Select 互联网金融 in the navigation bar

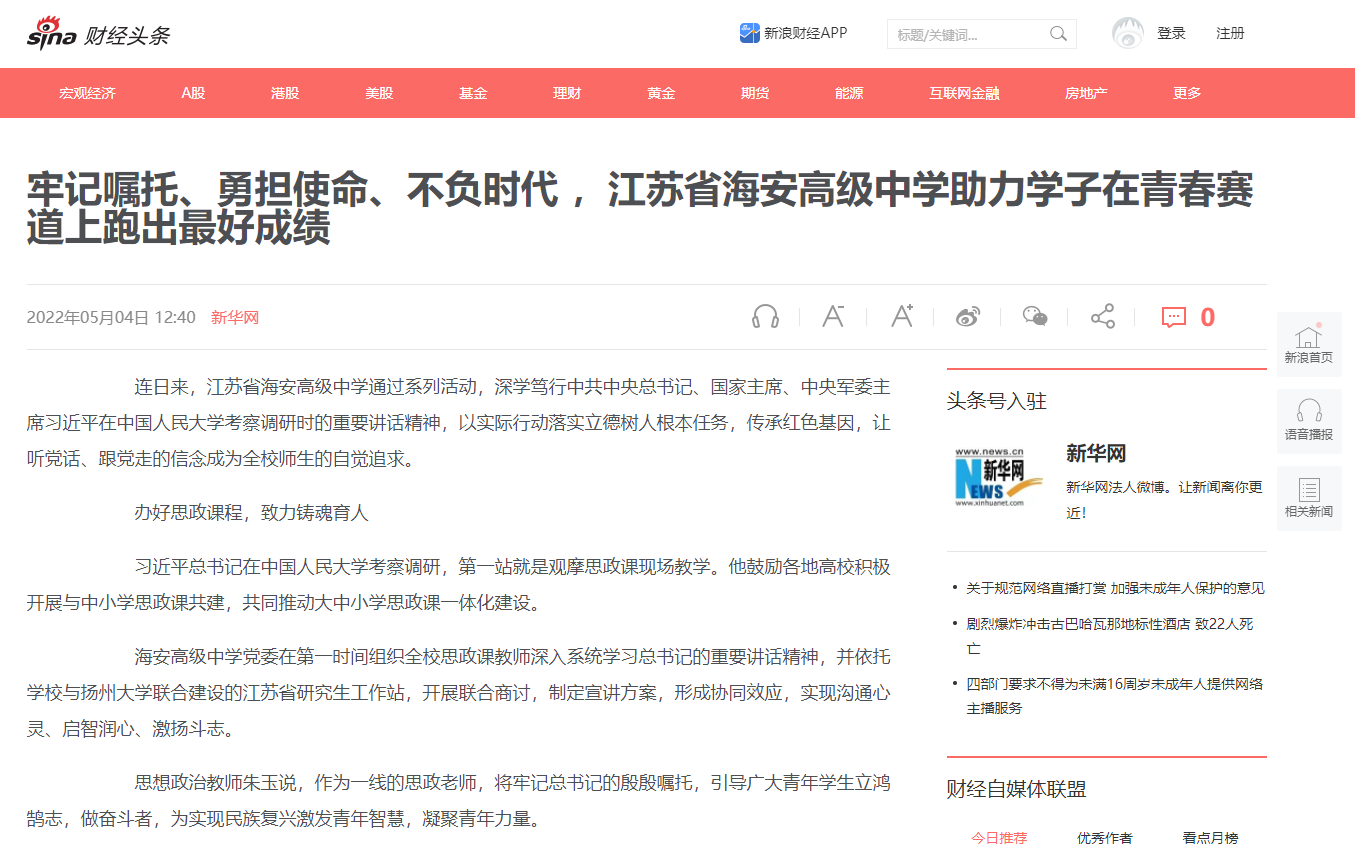tap(964, 93)
